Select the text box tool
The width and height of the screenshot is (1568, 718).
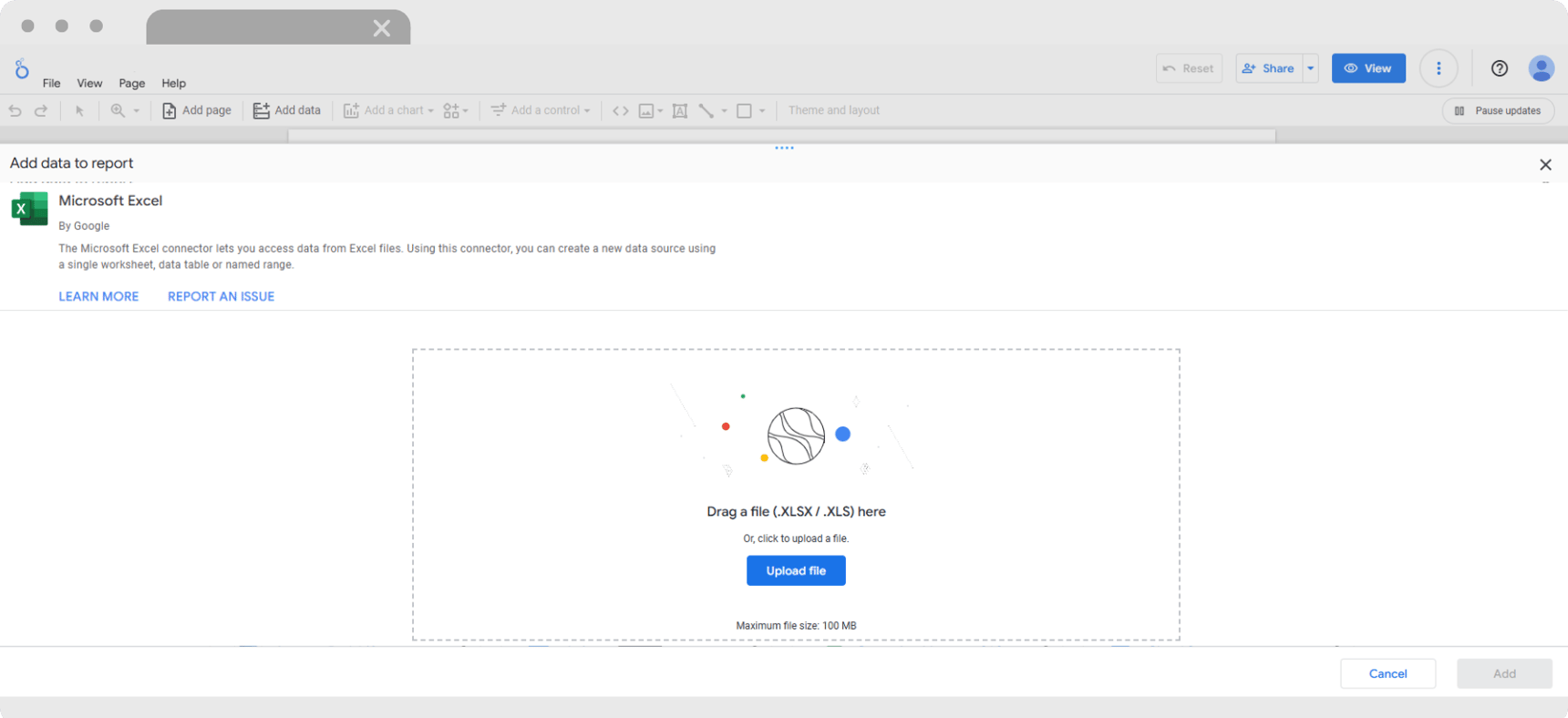pos(680,110)
